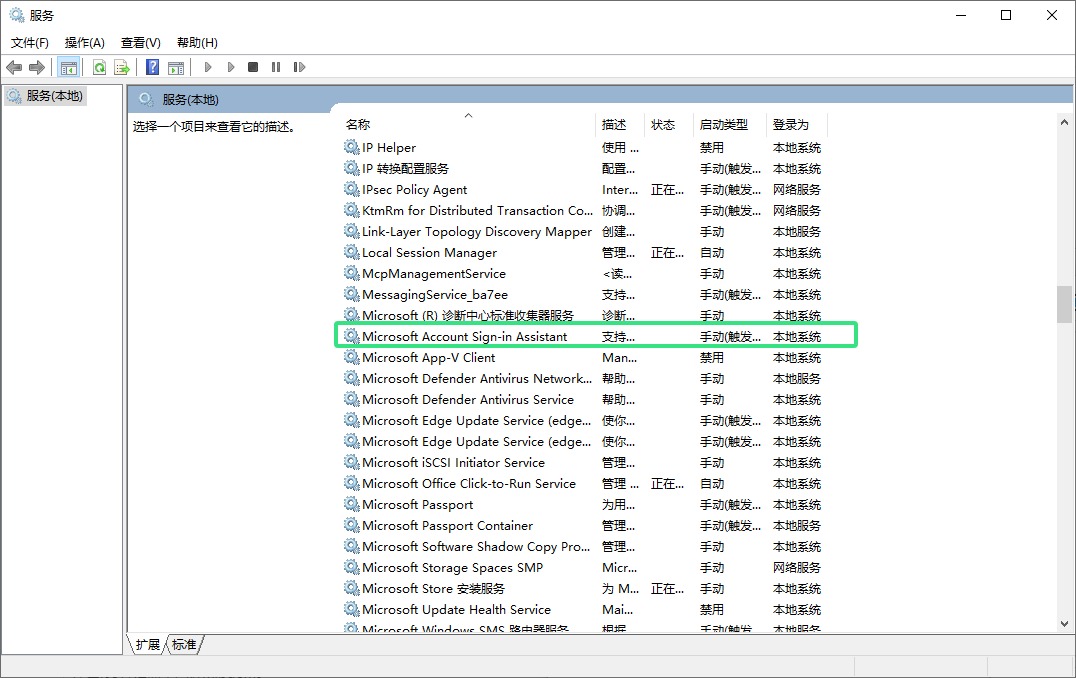Open the Help question-mark toolbar icon
This screenshot has height=678, width=1076.
(152, 67)
